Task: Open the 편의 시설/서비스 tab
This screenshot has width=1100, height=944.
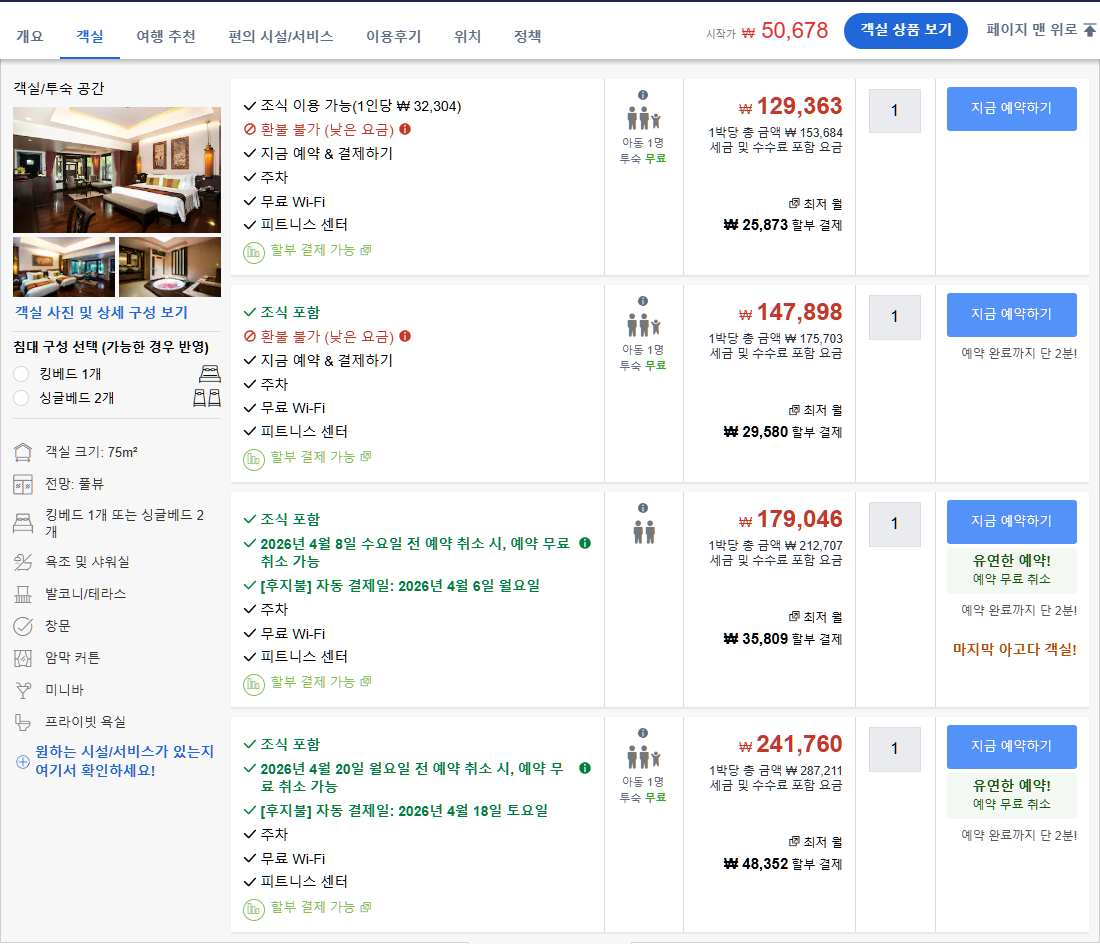Action: (281, 36)
